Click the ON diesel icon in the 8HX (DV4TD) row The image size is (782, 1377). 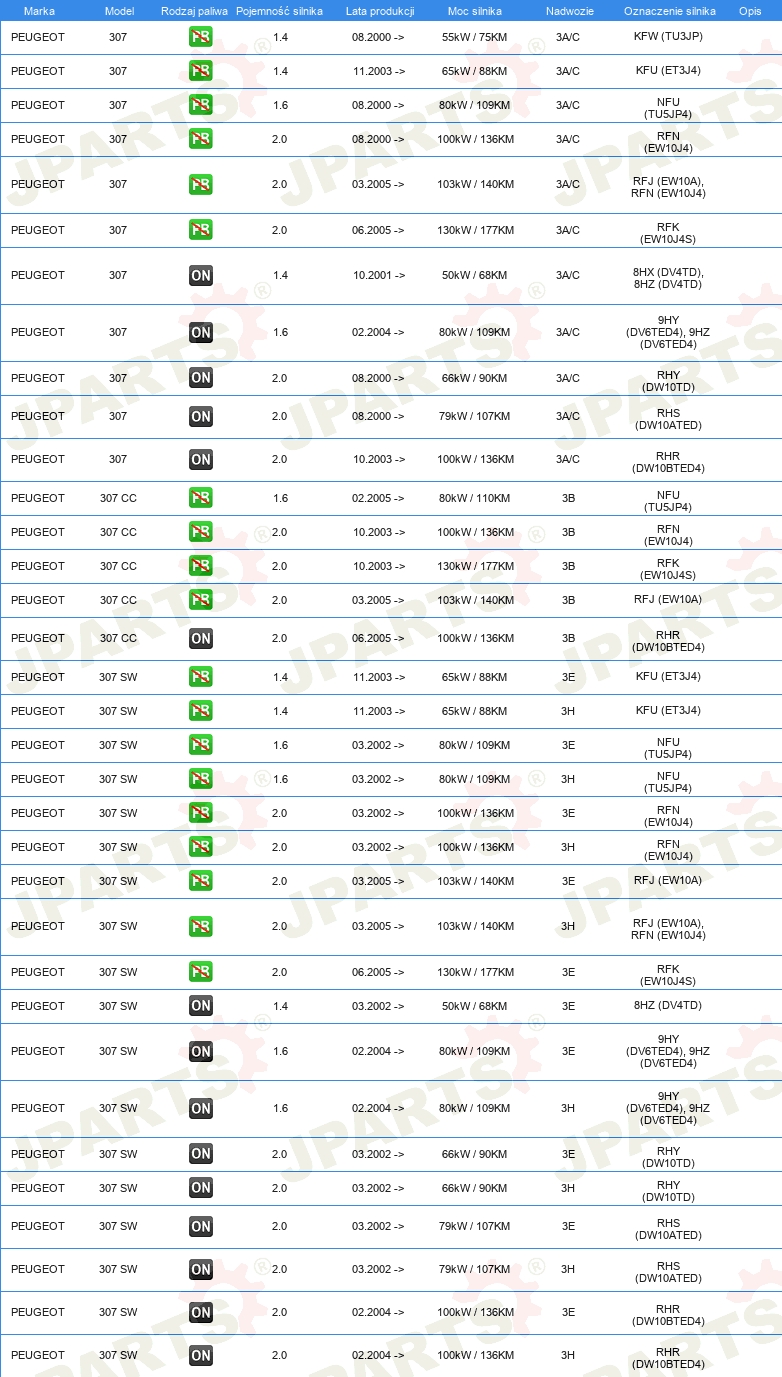coord(201,275)
